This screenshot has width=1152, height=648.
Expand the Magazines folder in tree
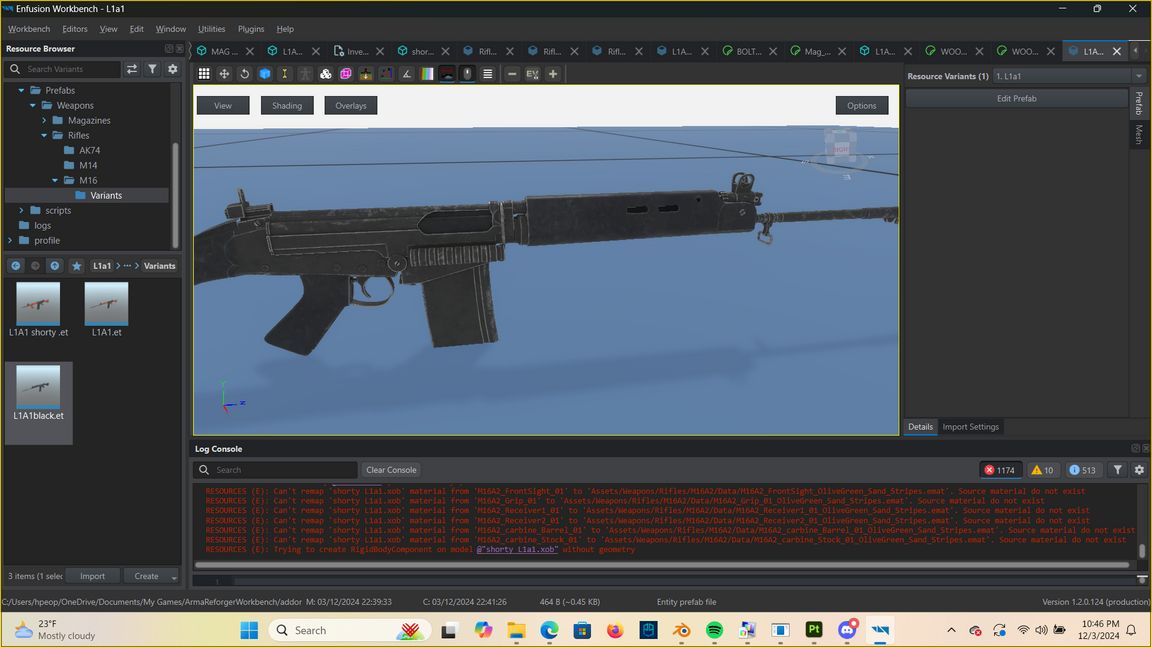pos(44,121)
